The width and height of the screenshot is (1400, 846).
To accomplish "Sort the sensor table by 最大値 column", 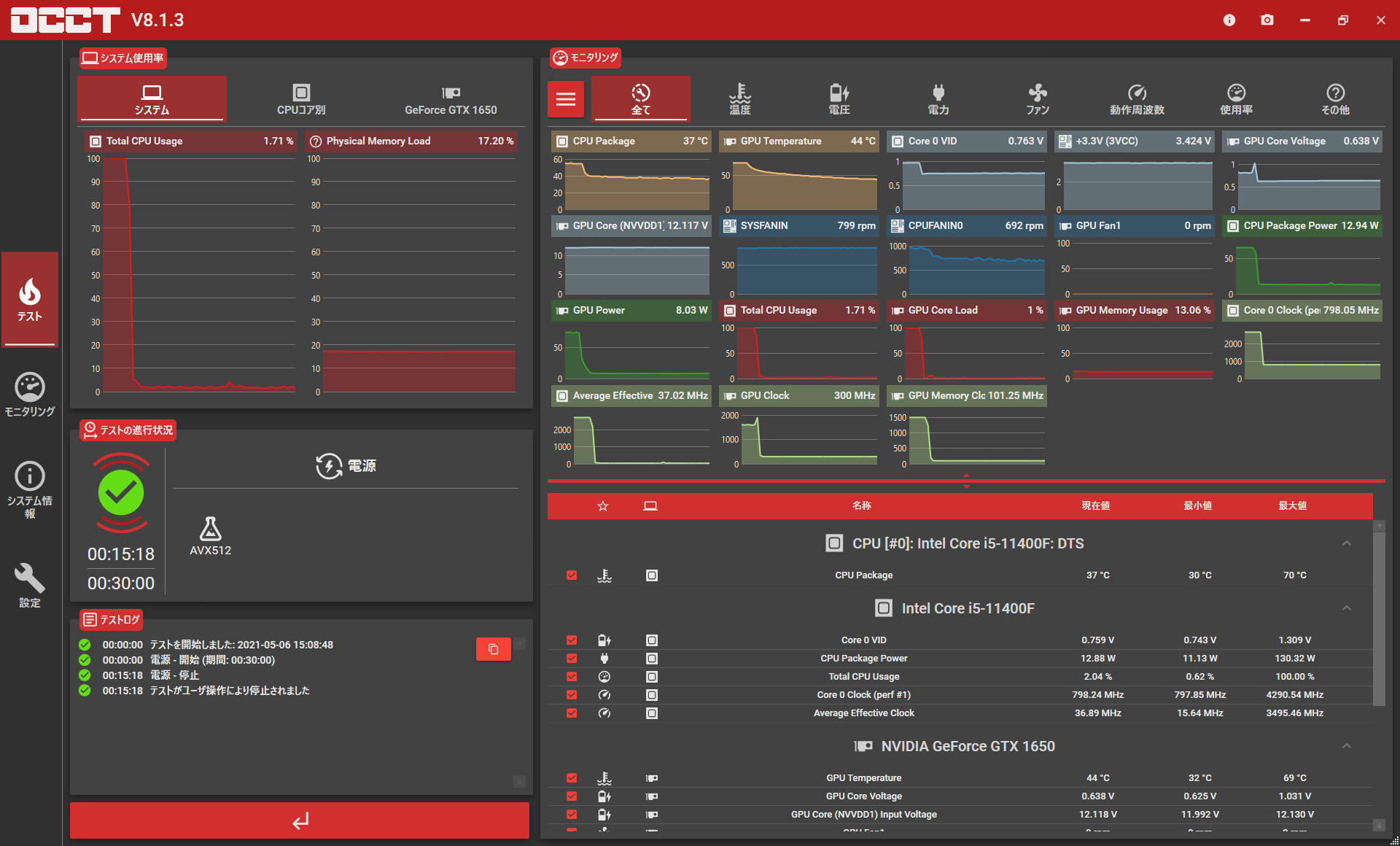I will point(1292,506).
